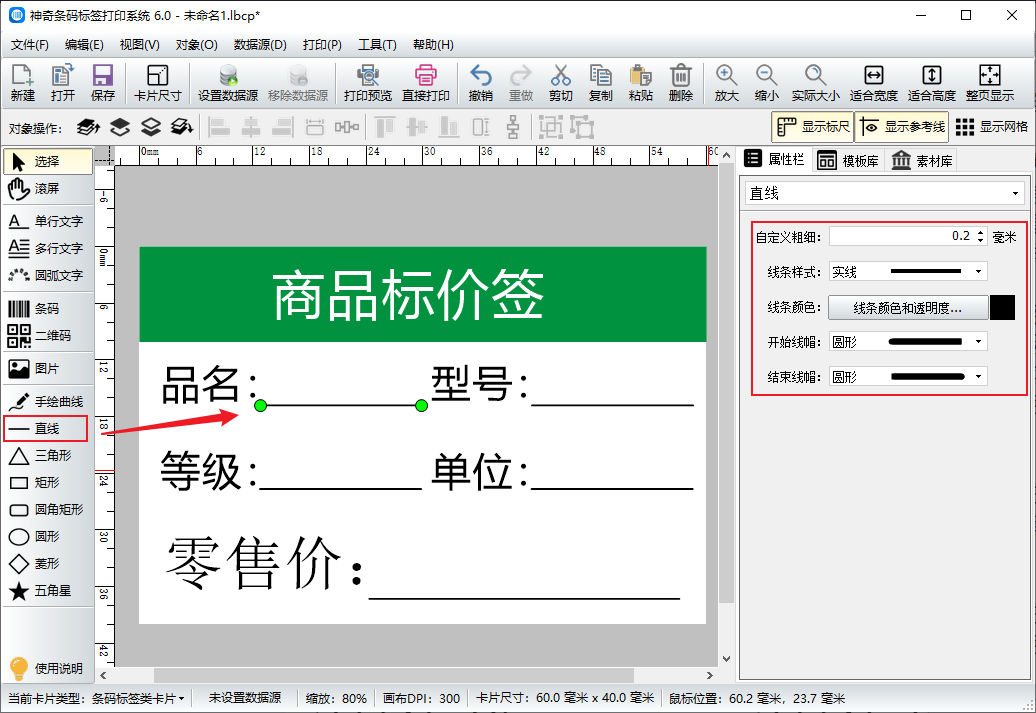Click the 卡片尺寸 card size icon

click(x=157, y=83)
